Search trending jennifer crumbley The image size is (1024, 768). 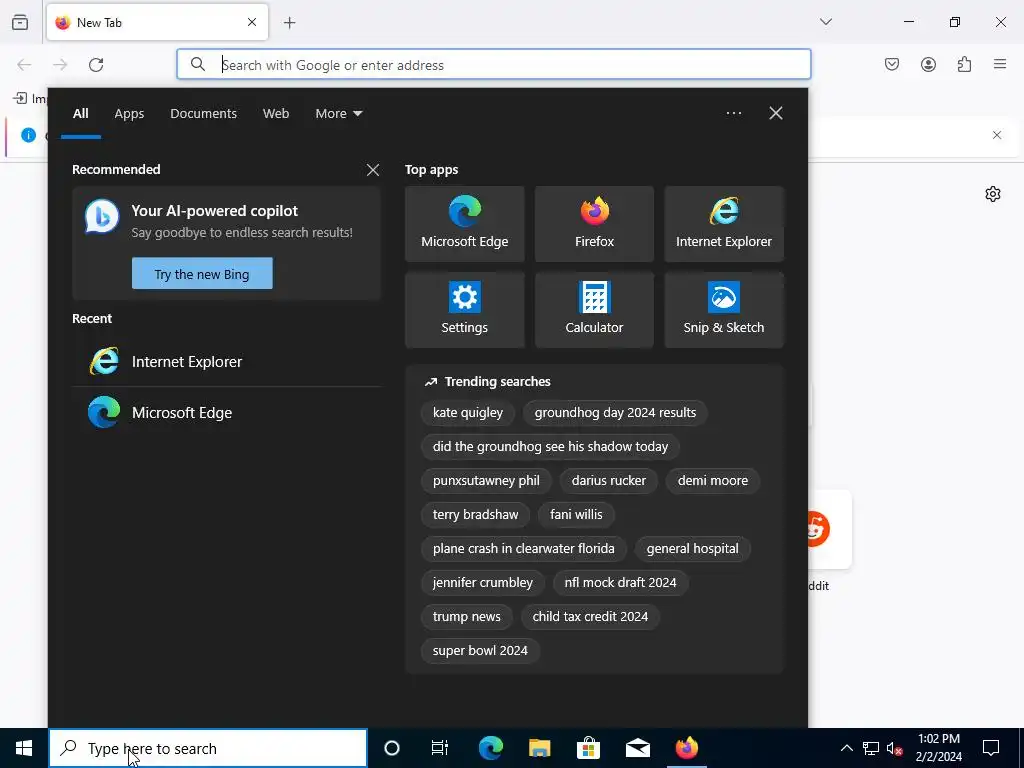pos(483,583)
